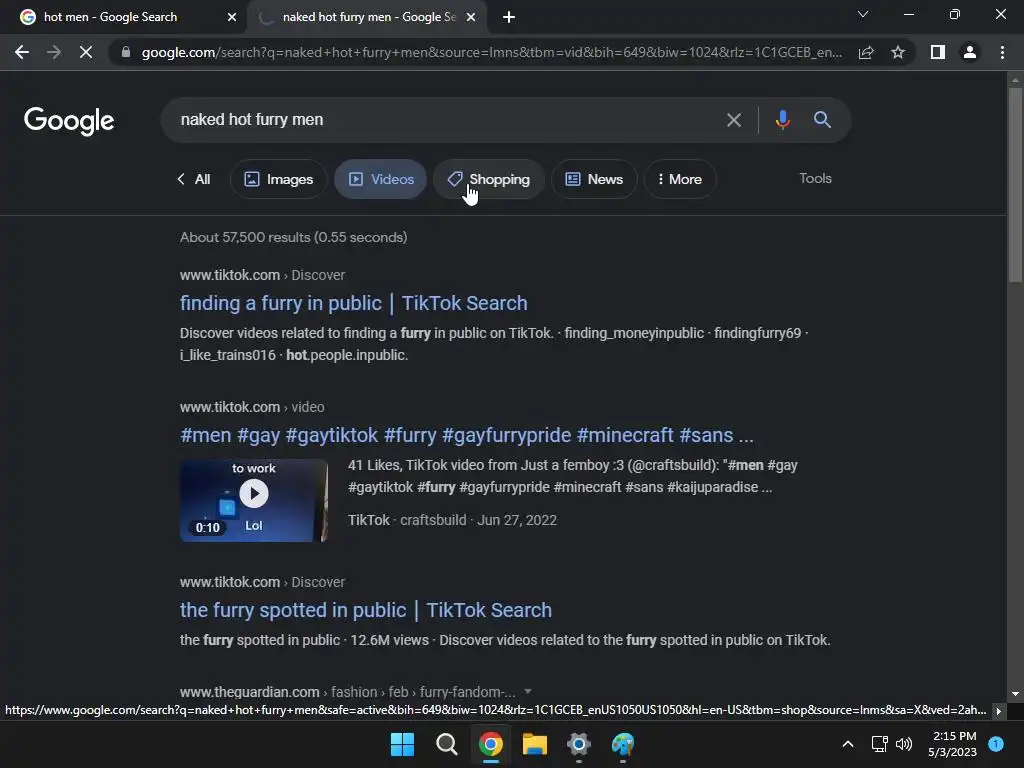Click scrollbar down arrow
This screenshot has height=768, width=1024.
pos(1015,694)
